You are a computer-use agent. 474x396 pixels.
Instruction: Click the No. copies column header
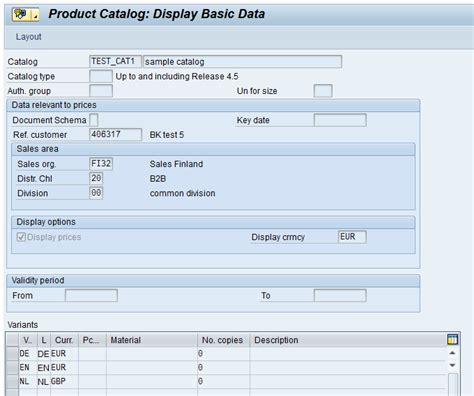point(223,340)
